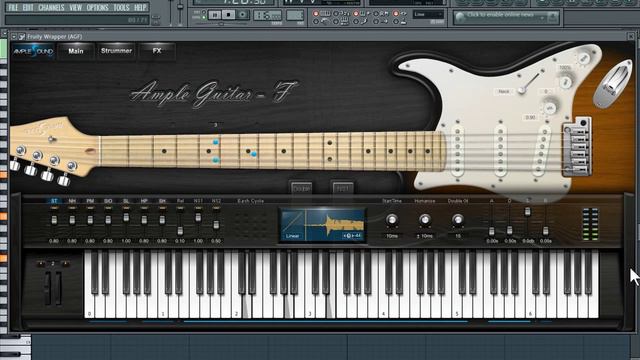Click the envelope D decay fader

pyautogui.click(x=509, y=231)
